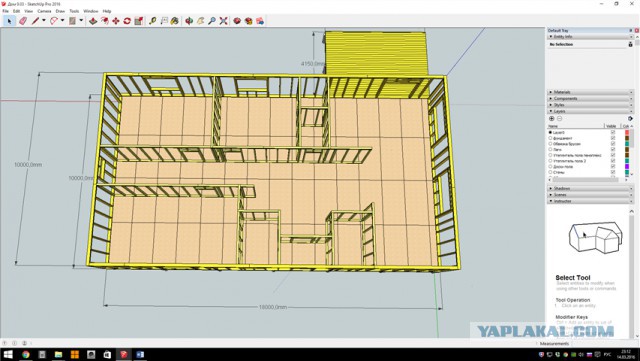Open the Window menu

click(x=90, y=11)
